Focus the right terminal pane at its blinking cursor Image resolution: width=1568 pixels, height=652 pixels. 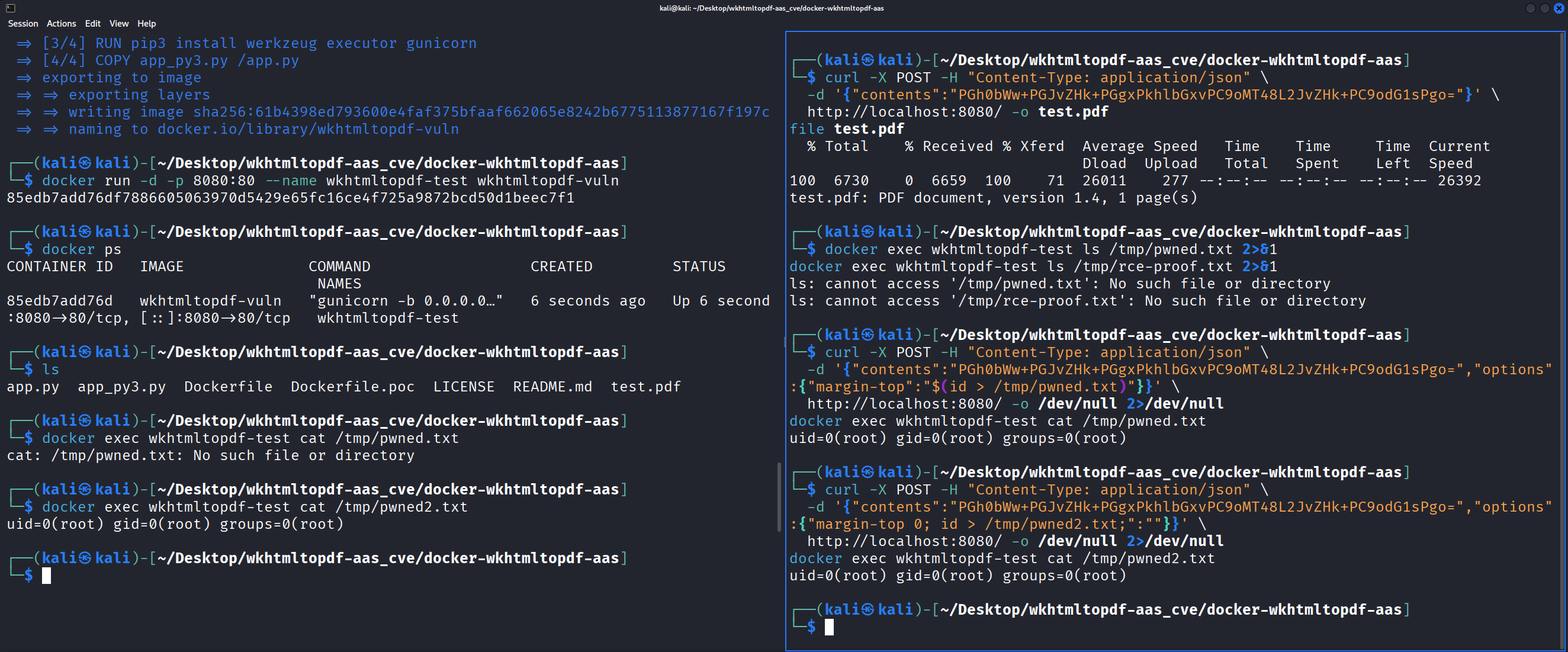point(829,627)
